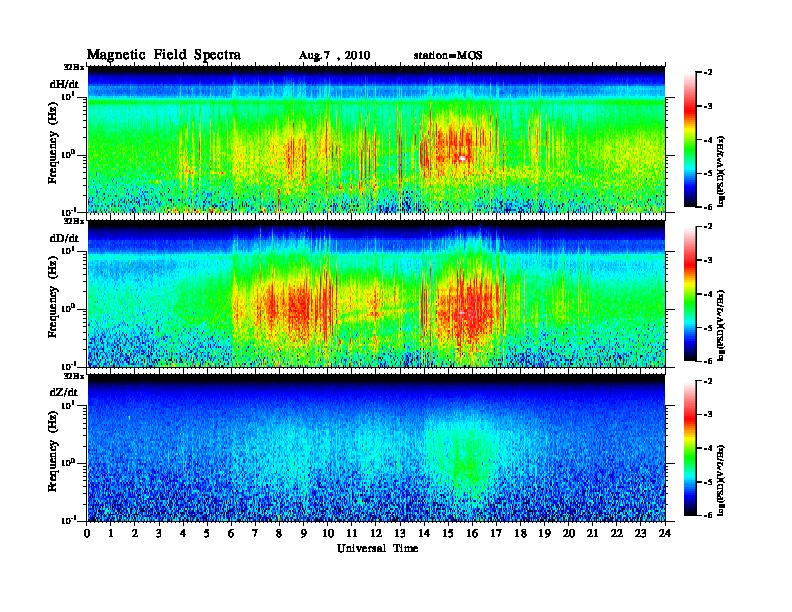Click hour 10 on the Universal Time axis
792x612 pixels.
pyautogui.click(x=328, y=534)
